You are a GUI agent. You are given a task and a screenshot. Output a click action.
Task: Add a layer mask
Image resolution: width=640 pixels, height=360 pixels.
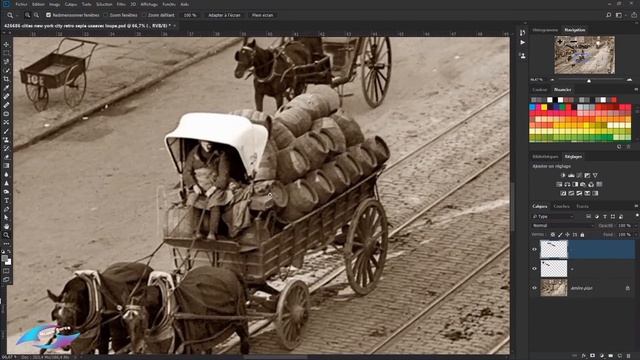click(x=593, y=356)
